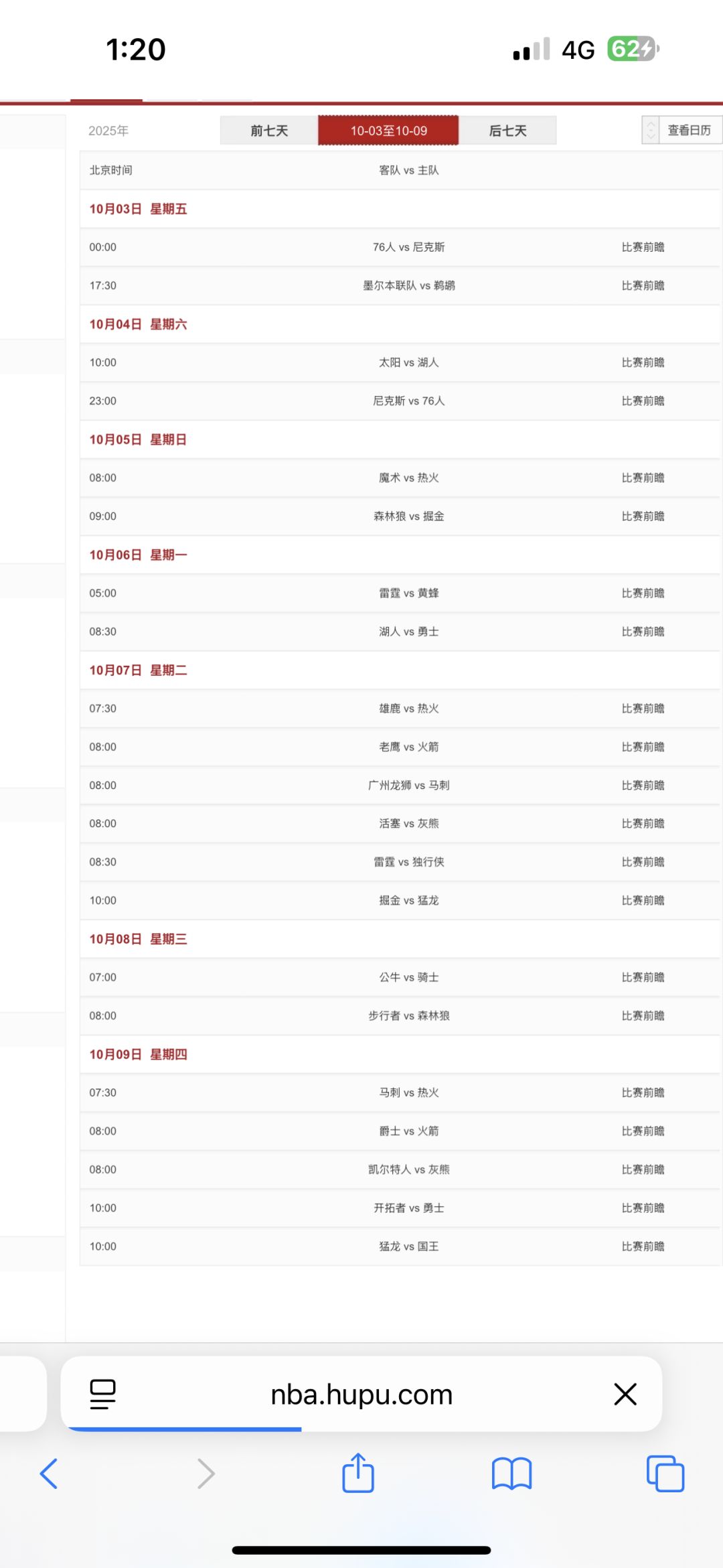Screen dimensions: 723x1568
Task: Open the Safari share sheet
Action: tap(358, 1473)
